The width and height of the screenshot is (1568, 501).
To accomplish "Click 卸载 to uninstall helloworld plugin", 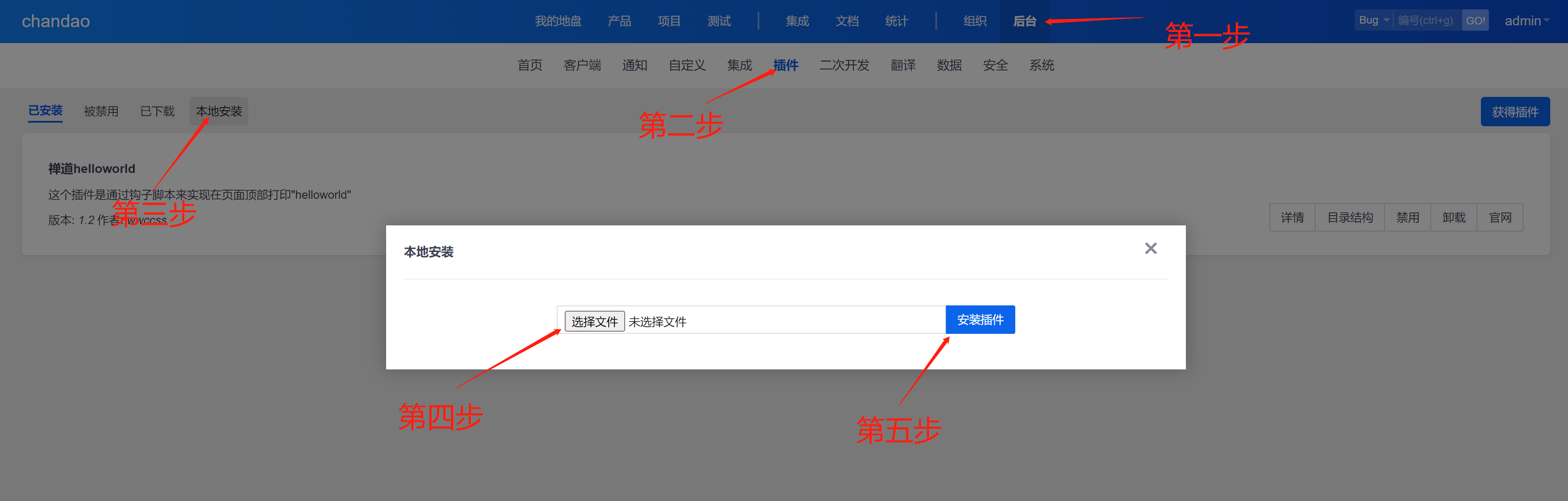I will tap(1453, 217).
